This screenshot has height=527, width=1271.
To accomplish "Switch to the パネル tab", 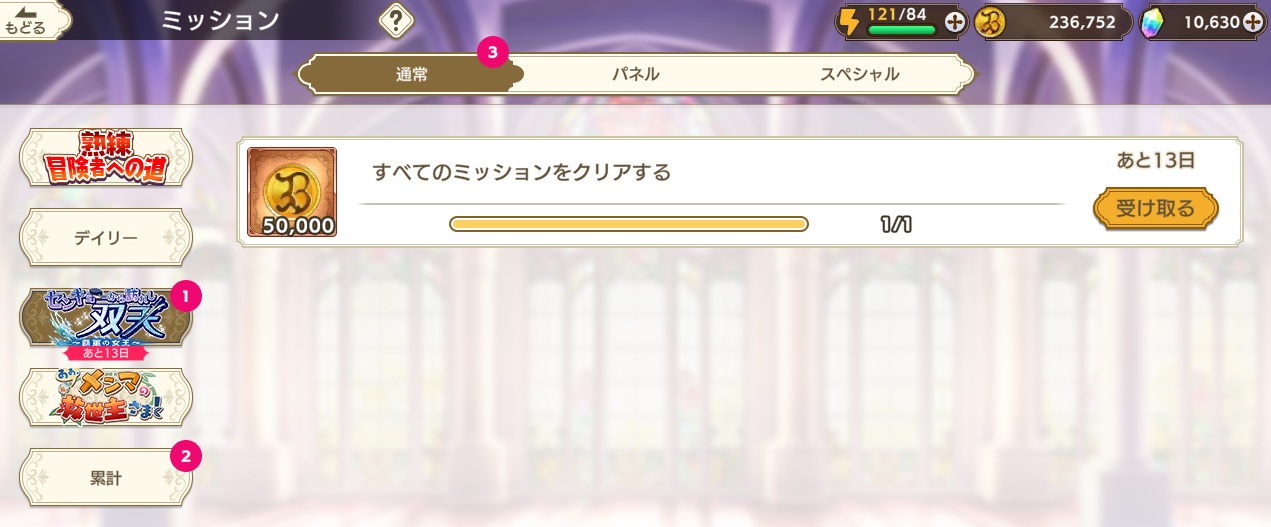I will click(636, 74).
